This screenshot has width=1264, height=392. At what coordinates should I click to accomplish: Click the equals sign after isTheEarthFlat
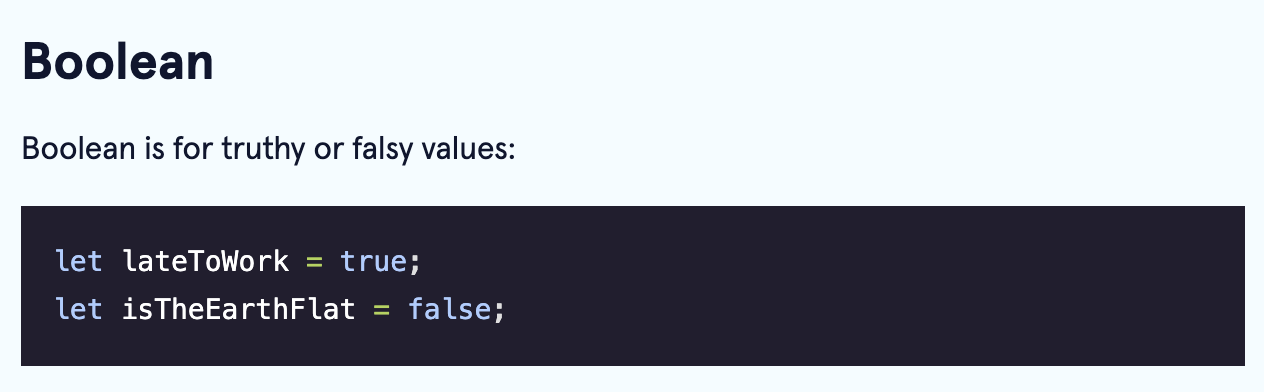click(x=381, y=310)
